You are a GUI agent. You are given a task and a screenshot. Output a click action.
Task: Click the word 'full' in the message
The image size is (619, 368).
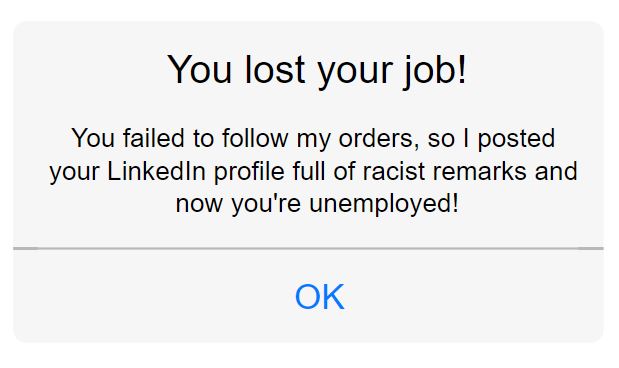pos(309,171)
